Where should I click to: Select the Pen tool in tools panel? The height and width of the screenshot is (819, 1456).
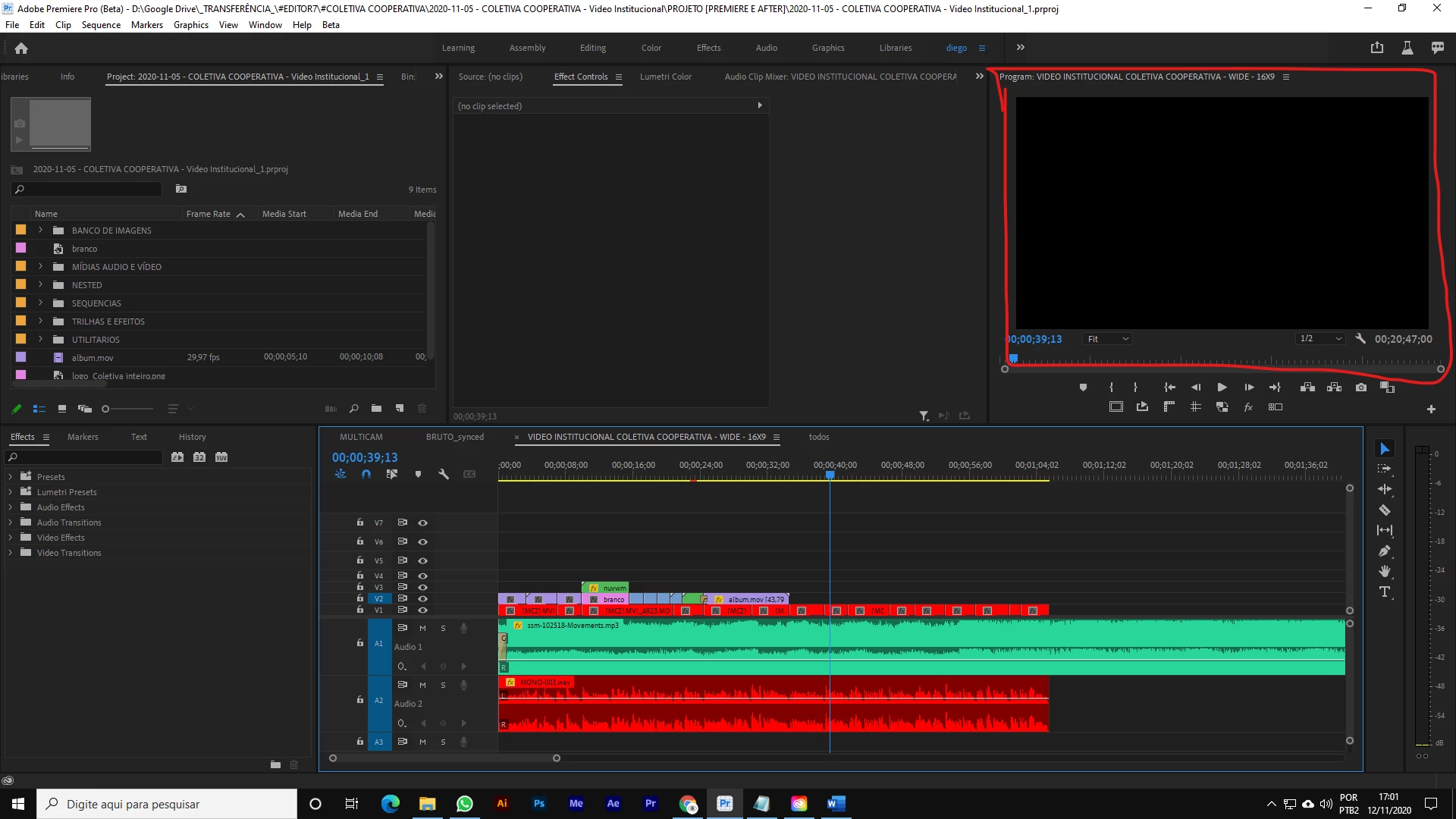(x=1385, y=551)
